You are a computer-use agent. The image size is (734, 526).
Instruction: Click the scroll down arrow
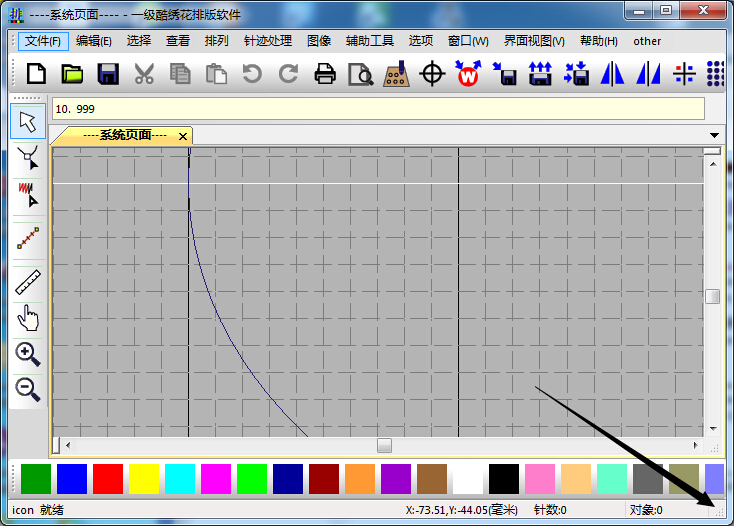click(x=713, y=429)
